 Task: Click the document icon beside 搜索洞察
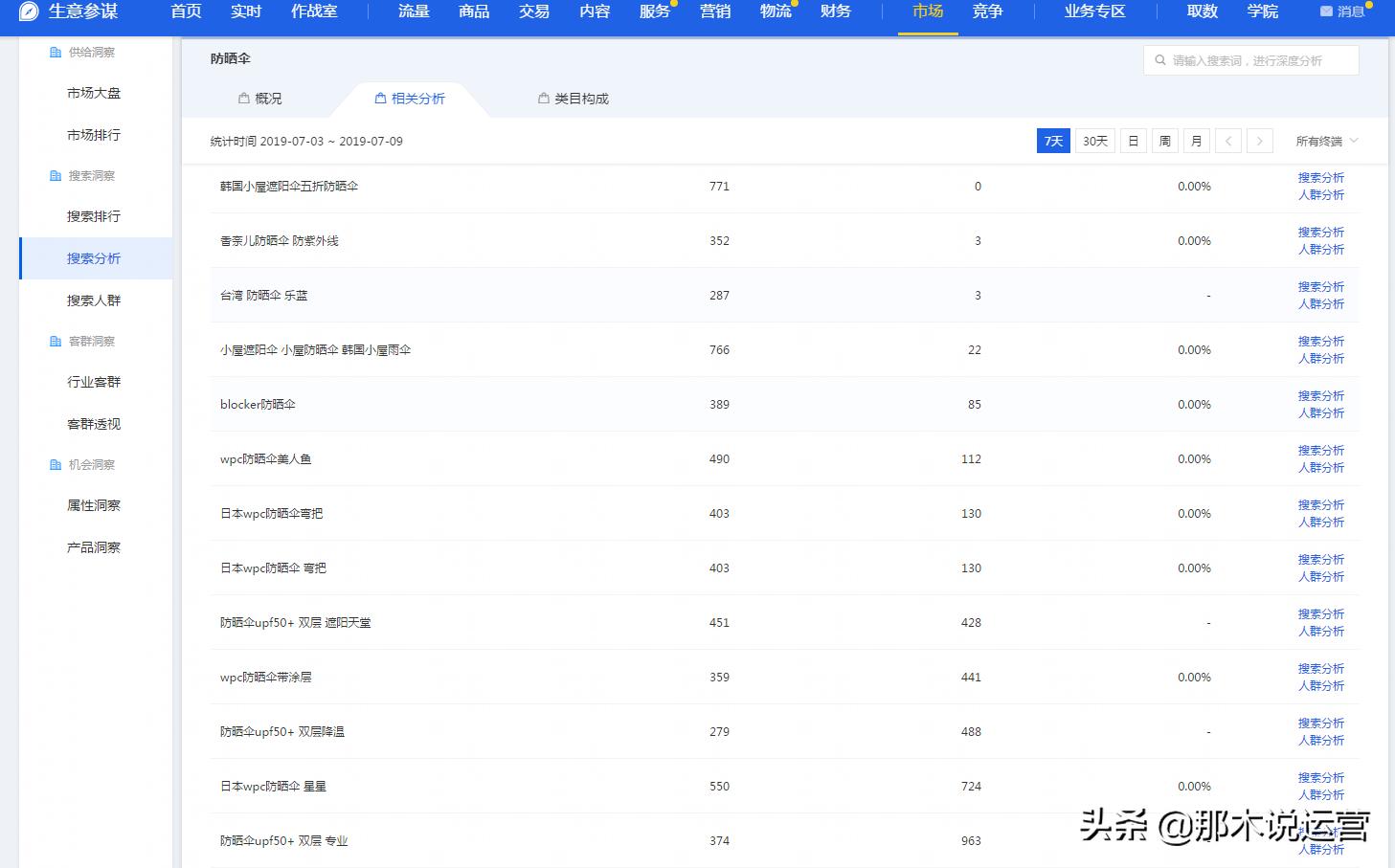tap(55, 175)
